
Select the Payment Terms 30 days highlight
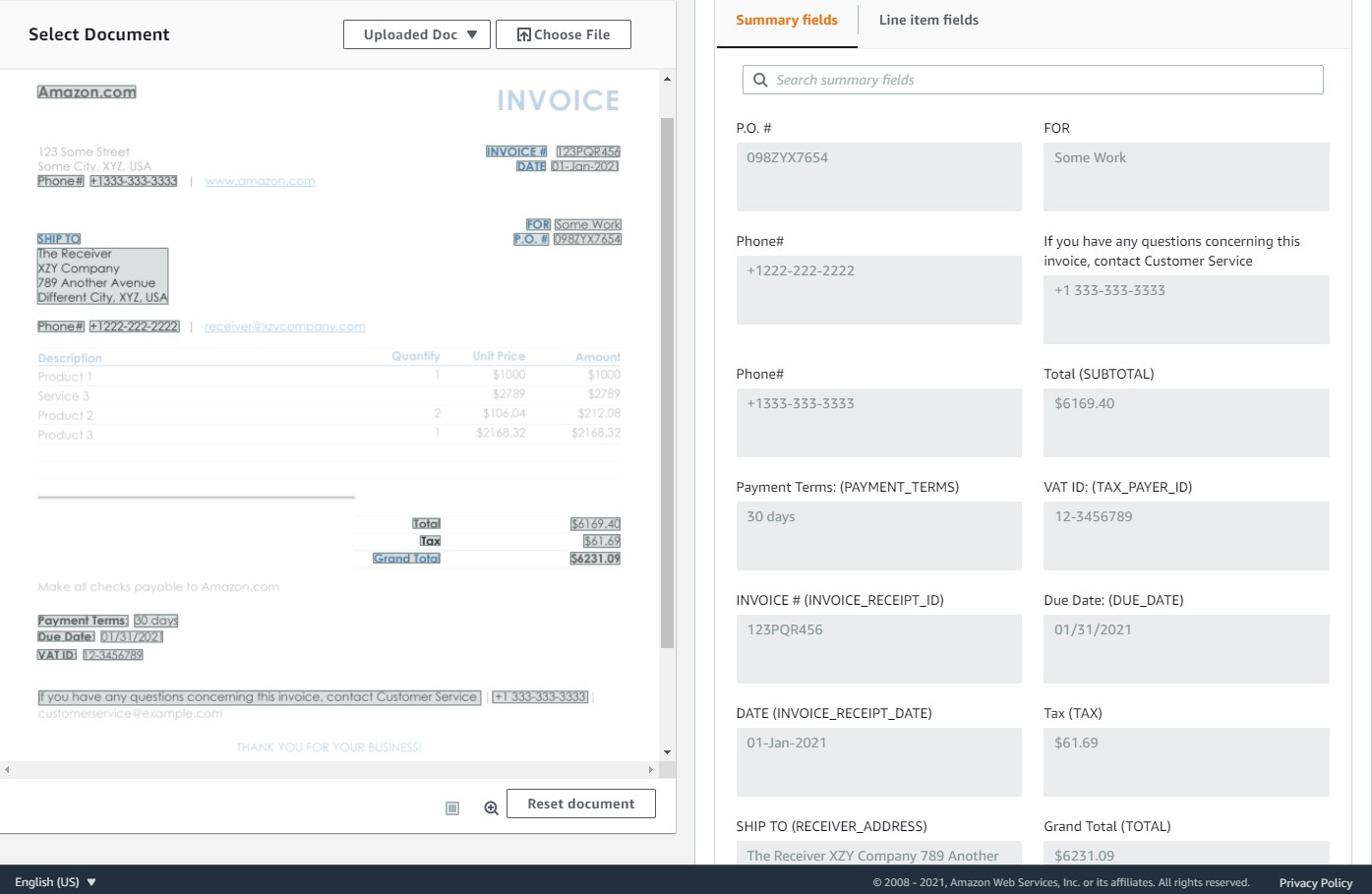point(154,620)
